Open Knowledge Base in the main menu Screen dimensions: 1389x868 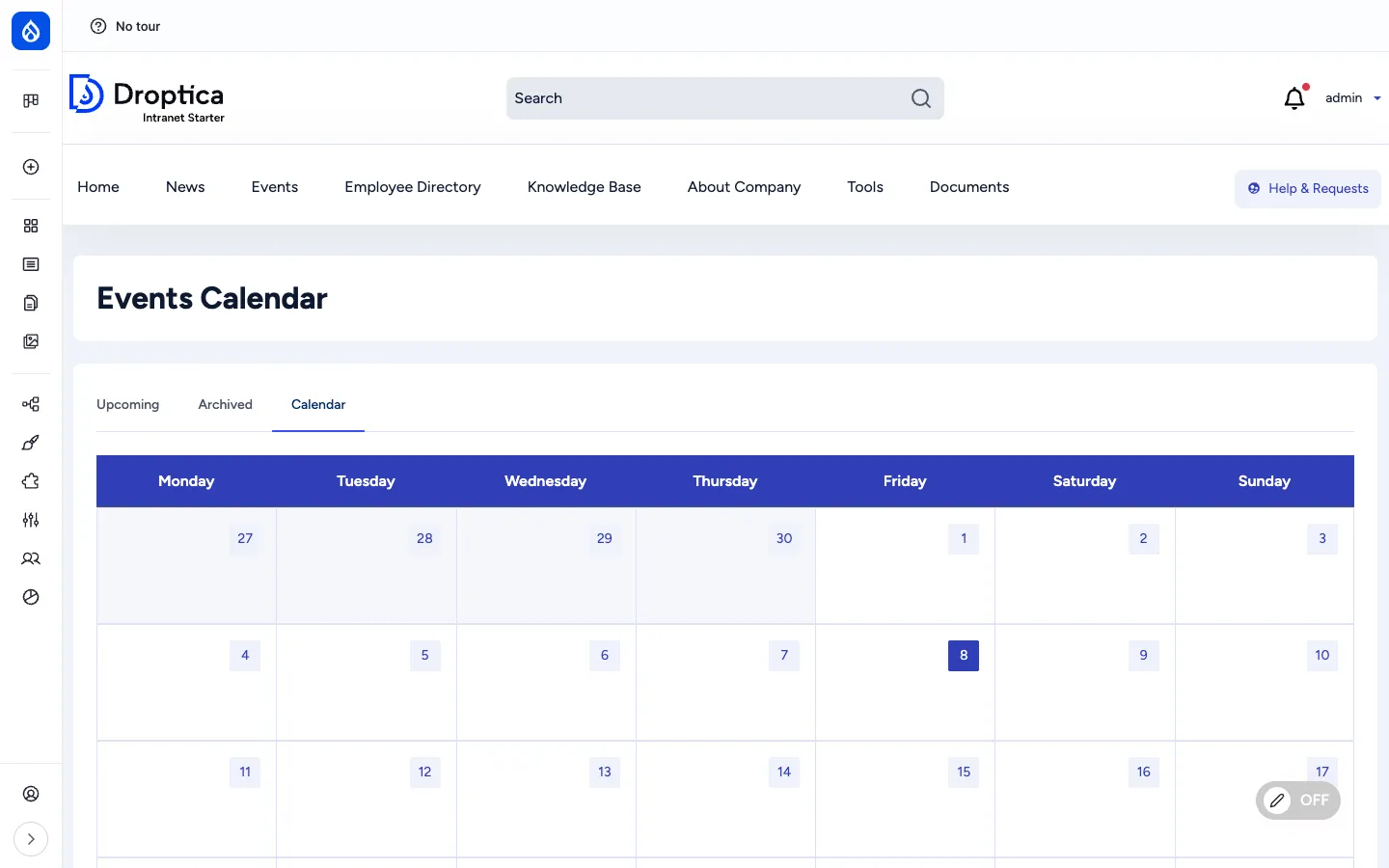tap(585, 187)
